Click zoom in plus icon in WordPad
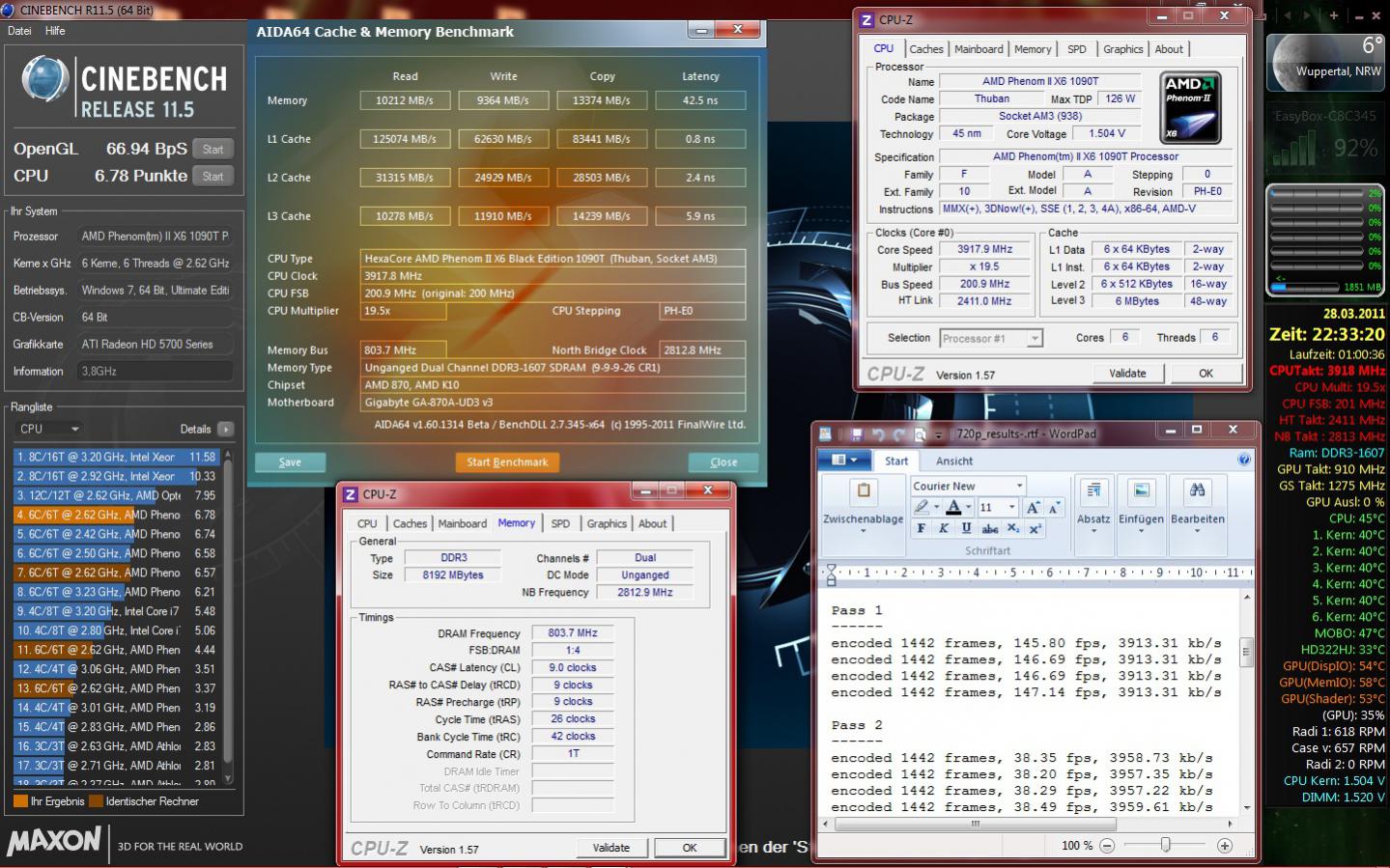Screen dimensions: 1390x868 coord(1225,845)
